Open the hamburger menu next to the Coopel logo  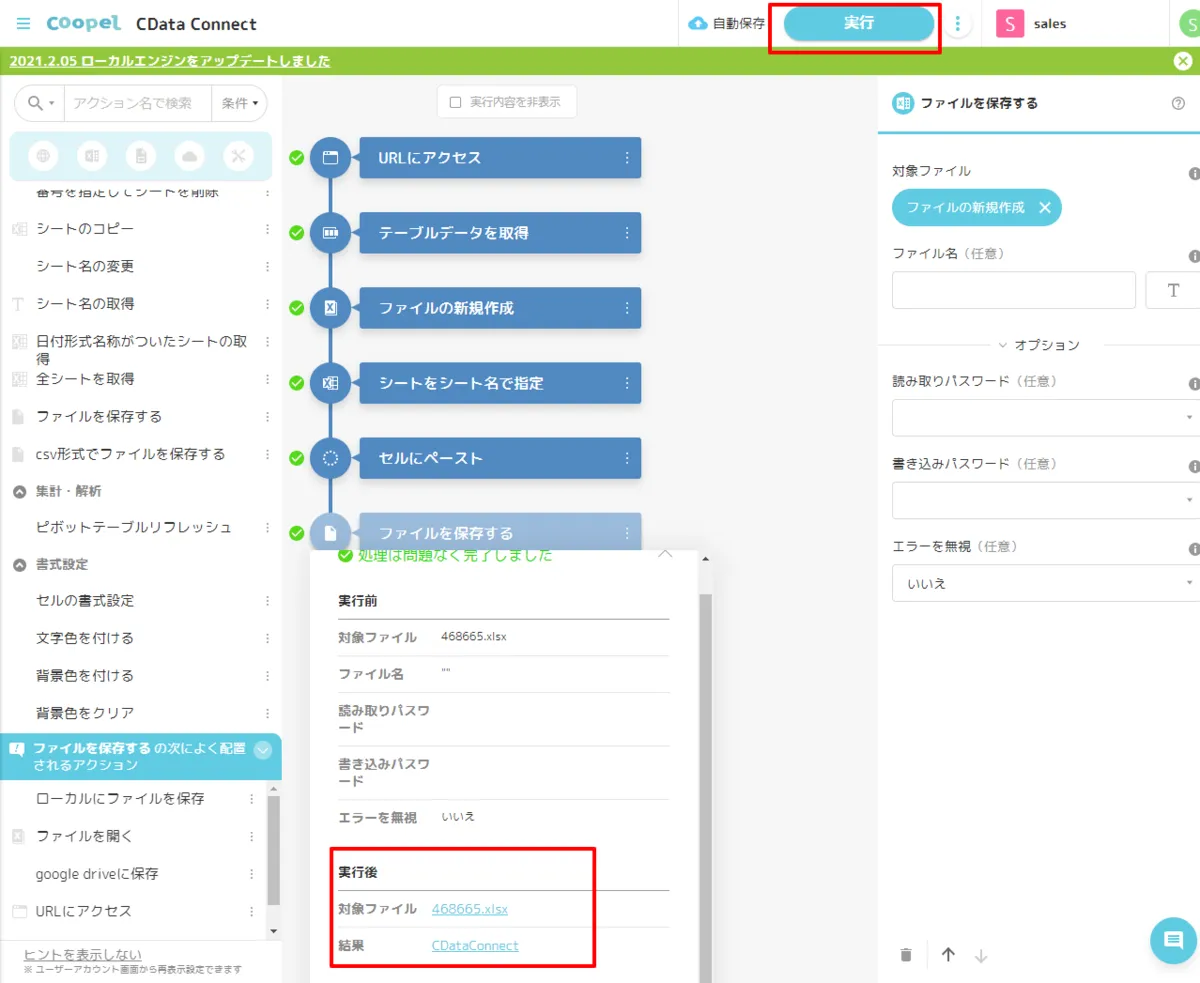(x=23, y=23)
